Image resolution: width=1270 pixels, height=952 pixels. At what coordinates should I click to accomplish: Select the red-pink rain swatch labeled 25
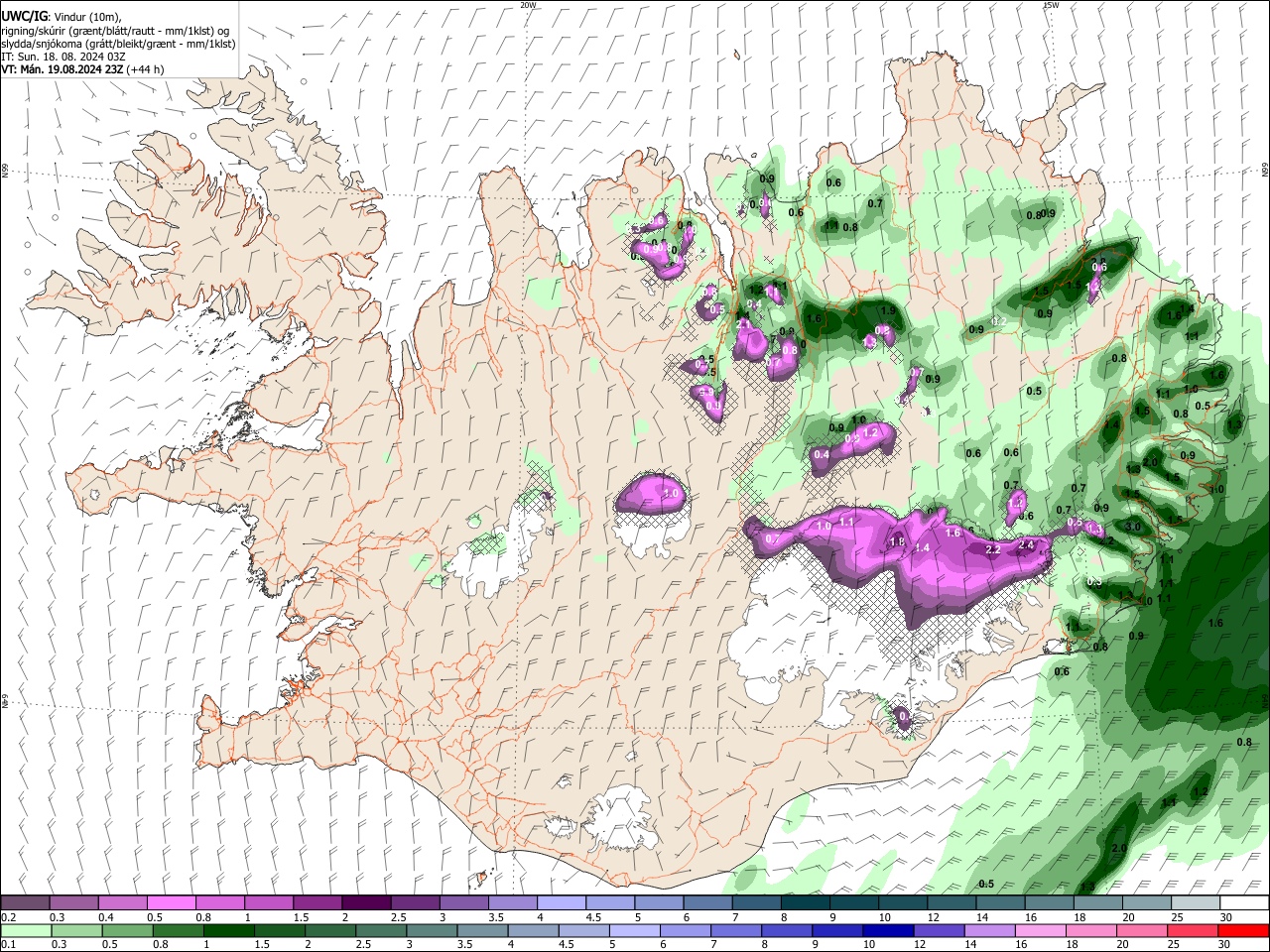pyautogui.click(x=1193, y=930)
